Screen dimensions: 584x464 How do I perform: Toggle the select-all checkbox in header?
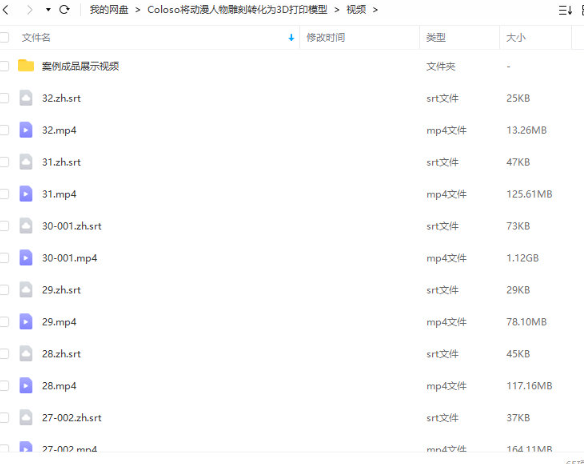4,37
